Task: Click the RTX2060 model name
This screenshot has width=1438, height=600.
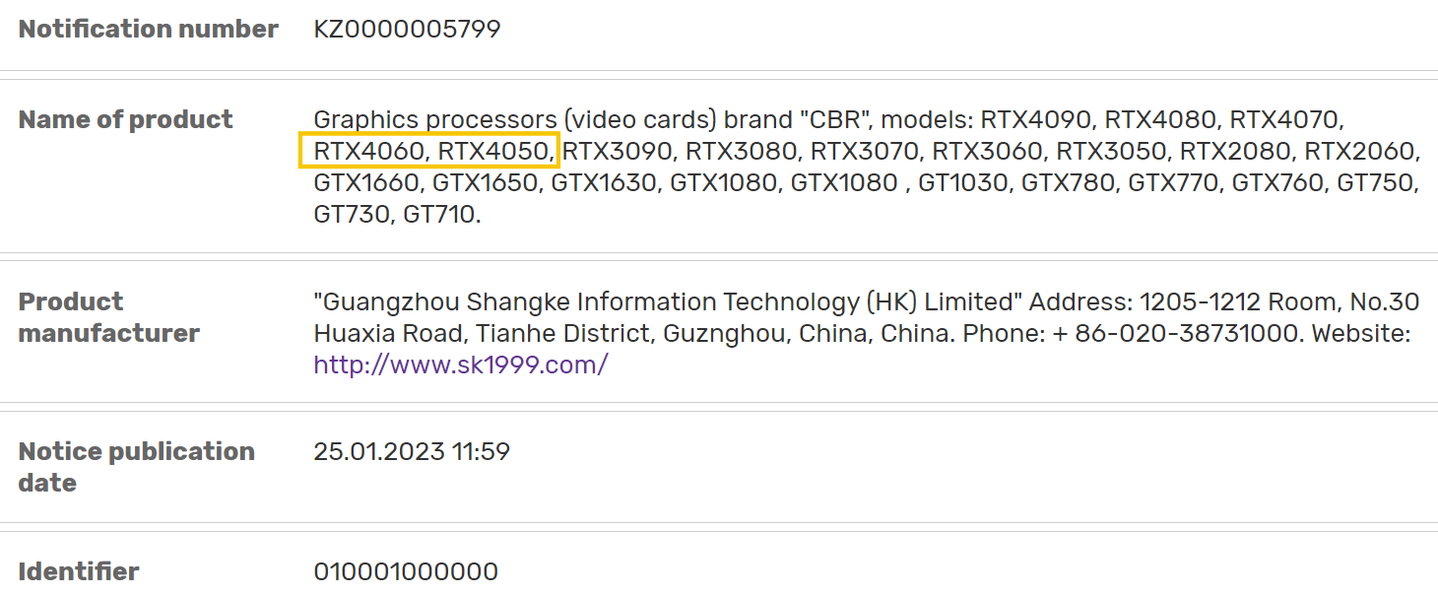Action: point(1361,151)
